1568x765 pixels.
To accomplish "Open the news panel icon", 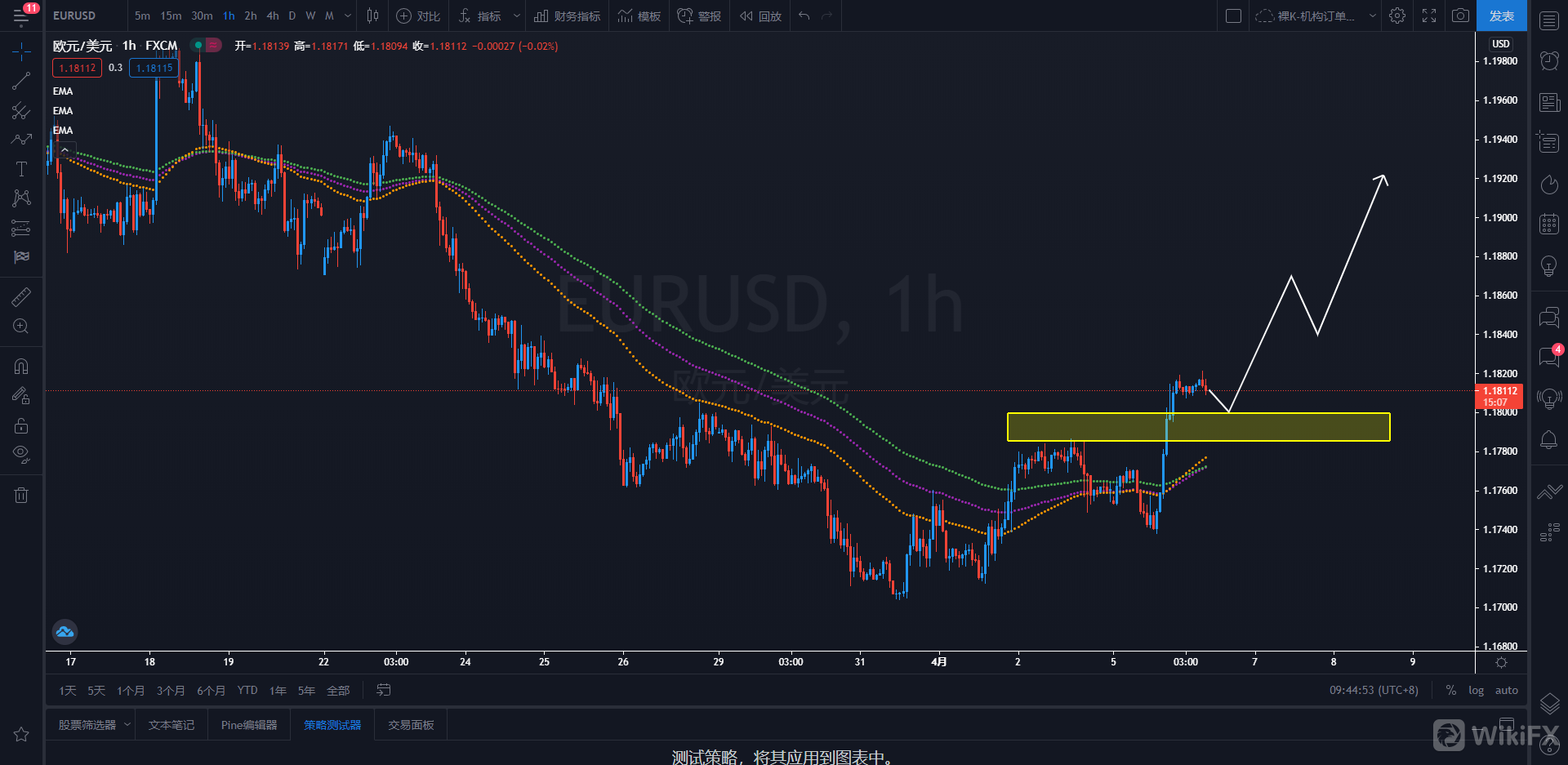I will click(x=1549, y=102).
